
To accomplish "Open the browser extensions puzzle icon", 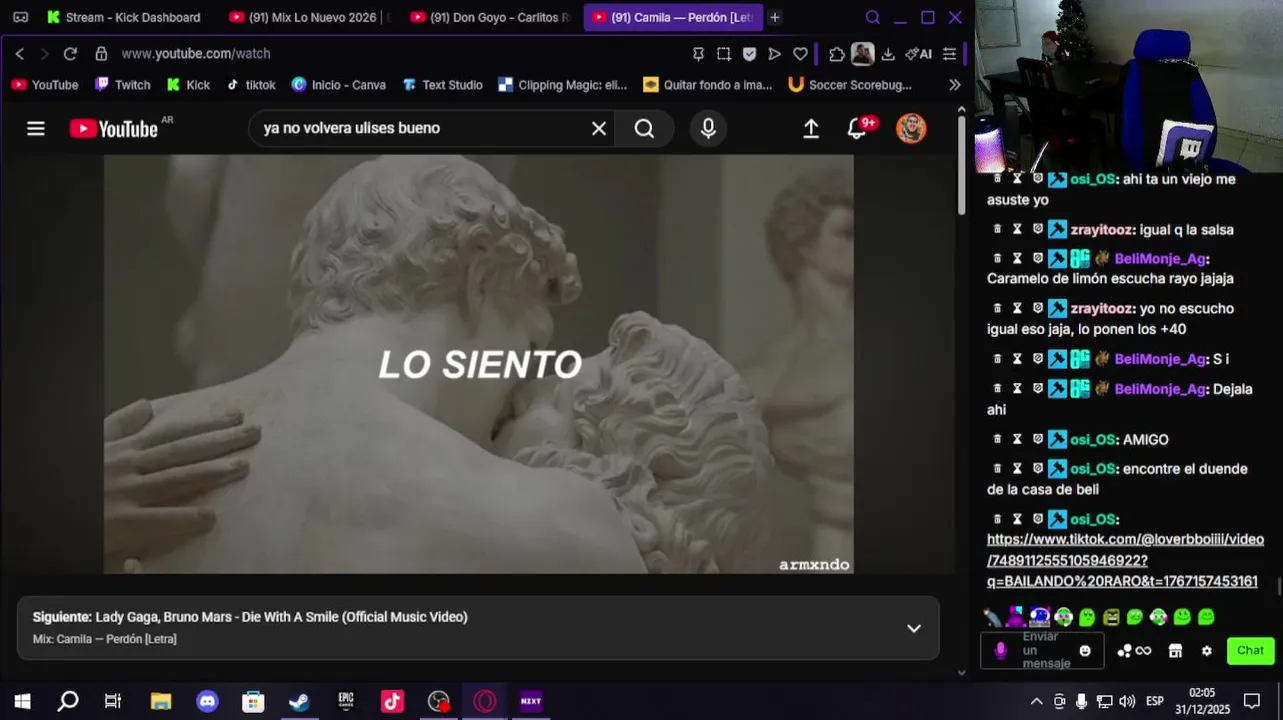I will pyautogui.click(x=837, y=54).
